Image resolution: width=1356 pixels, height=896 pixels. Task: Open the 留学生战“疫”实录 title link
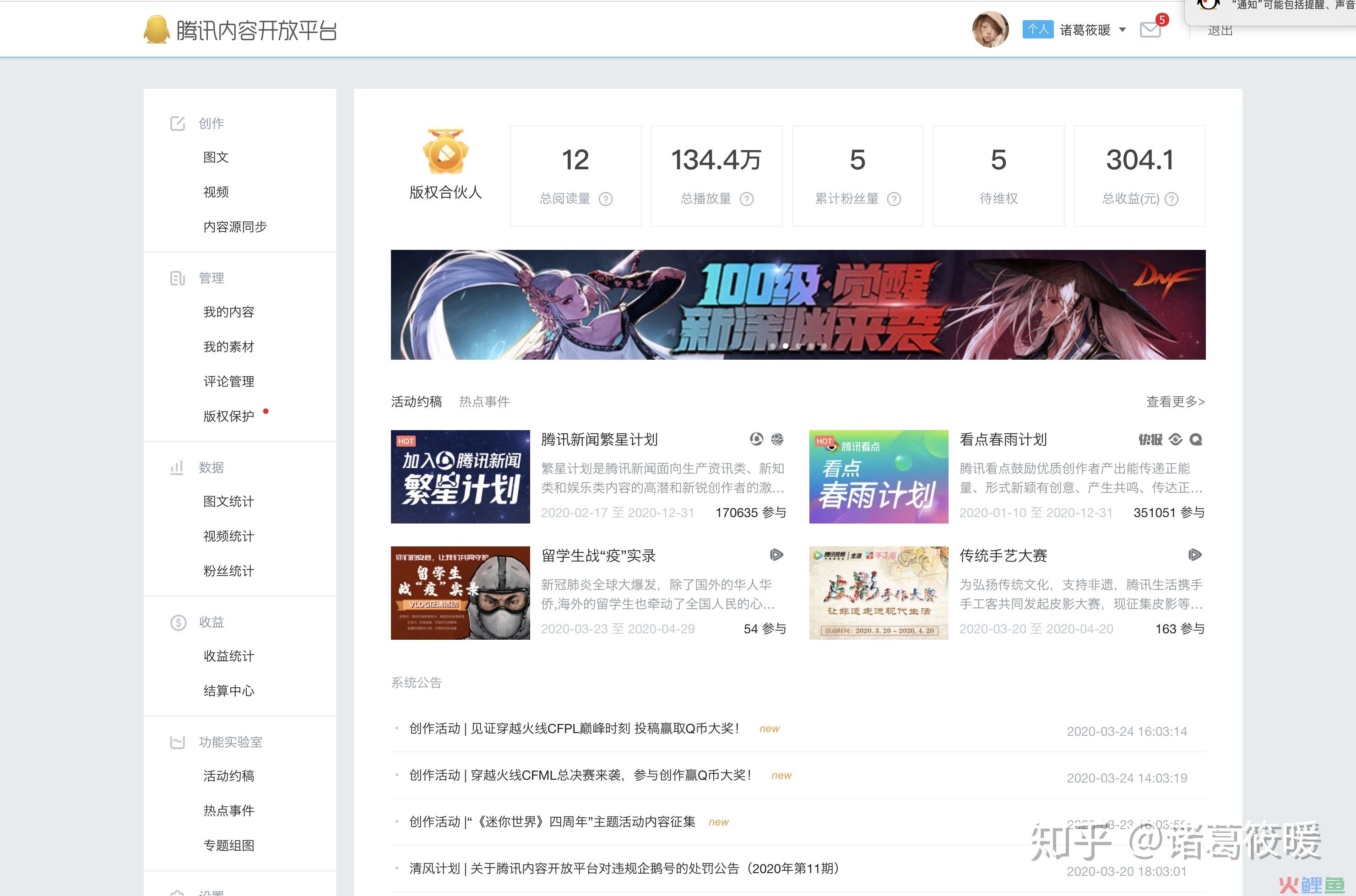click(598, 556)
